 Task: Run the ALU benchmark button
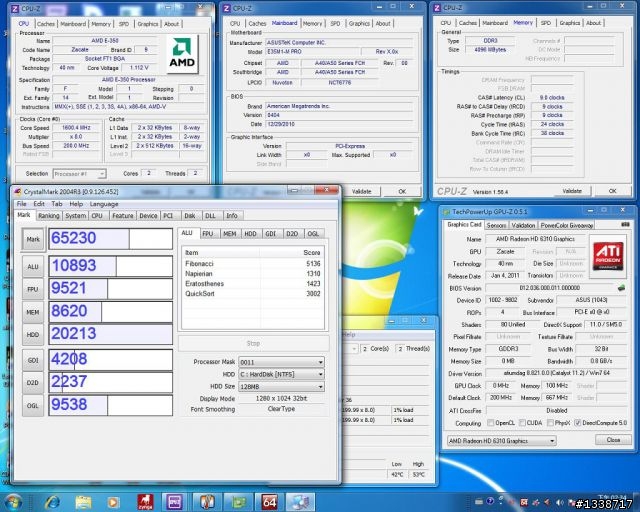click(33, 267)
